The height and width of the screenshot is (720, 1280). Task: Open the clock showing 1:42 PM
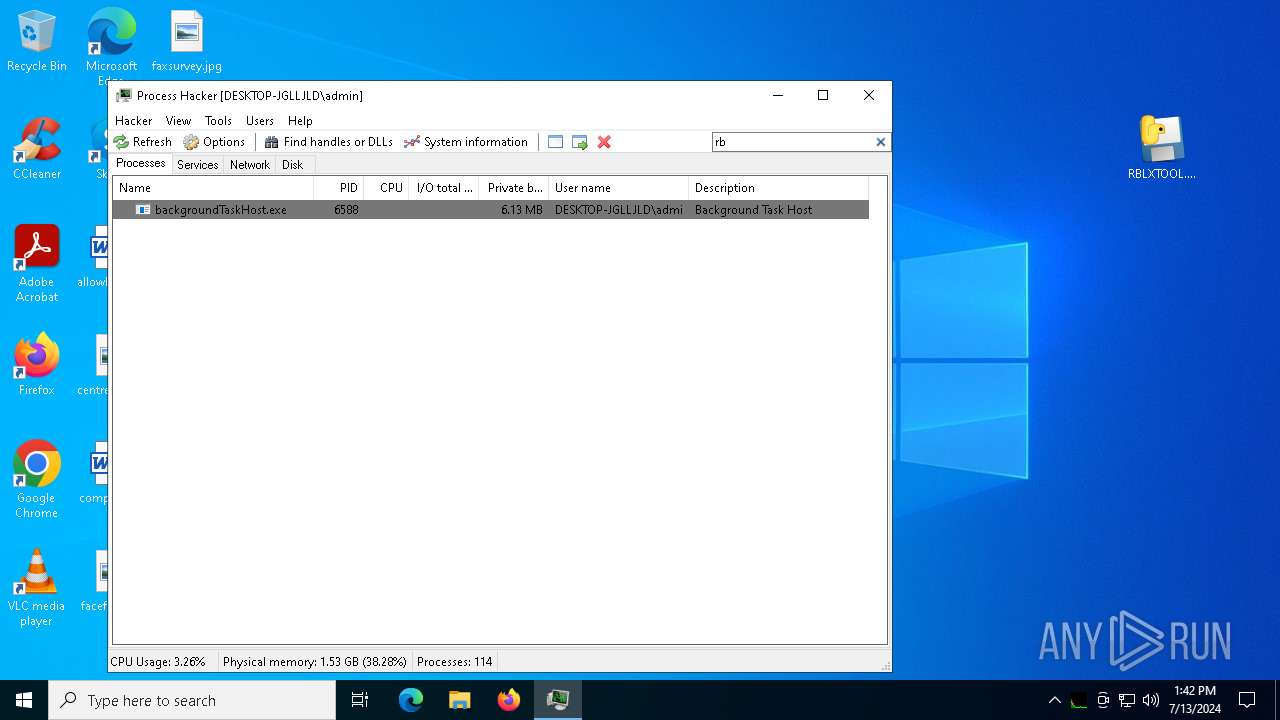1195,700
